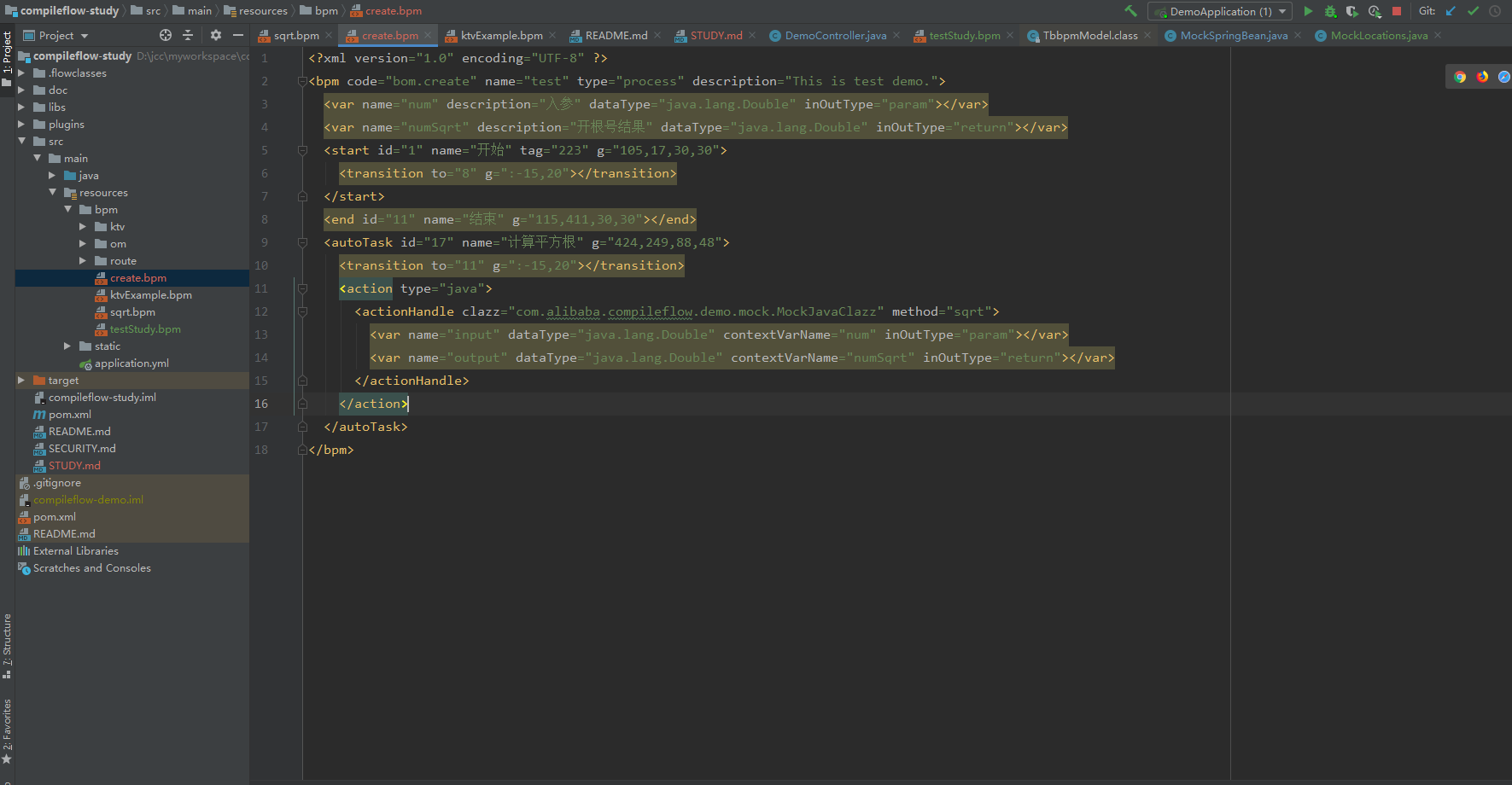Expand the .flowclasses folder
The width and height of the screenshot is (1512, 785).
pos(21,73)
